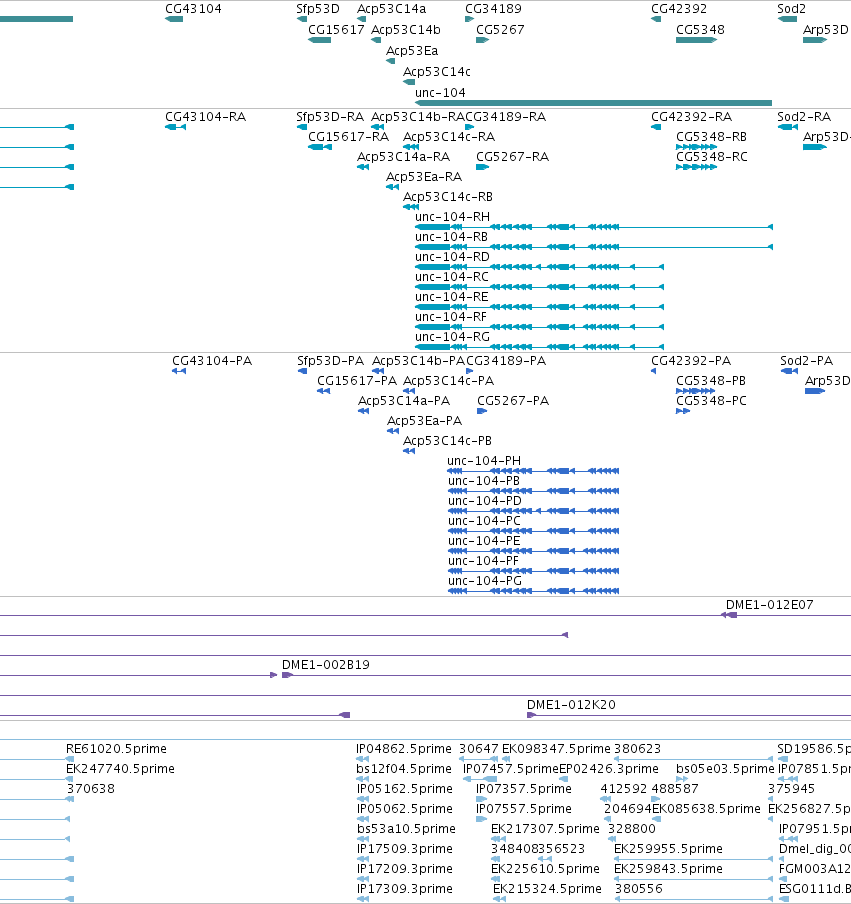Select the CG5348-PB protein label

[711, 381]
